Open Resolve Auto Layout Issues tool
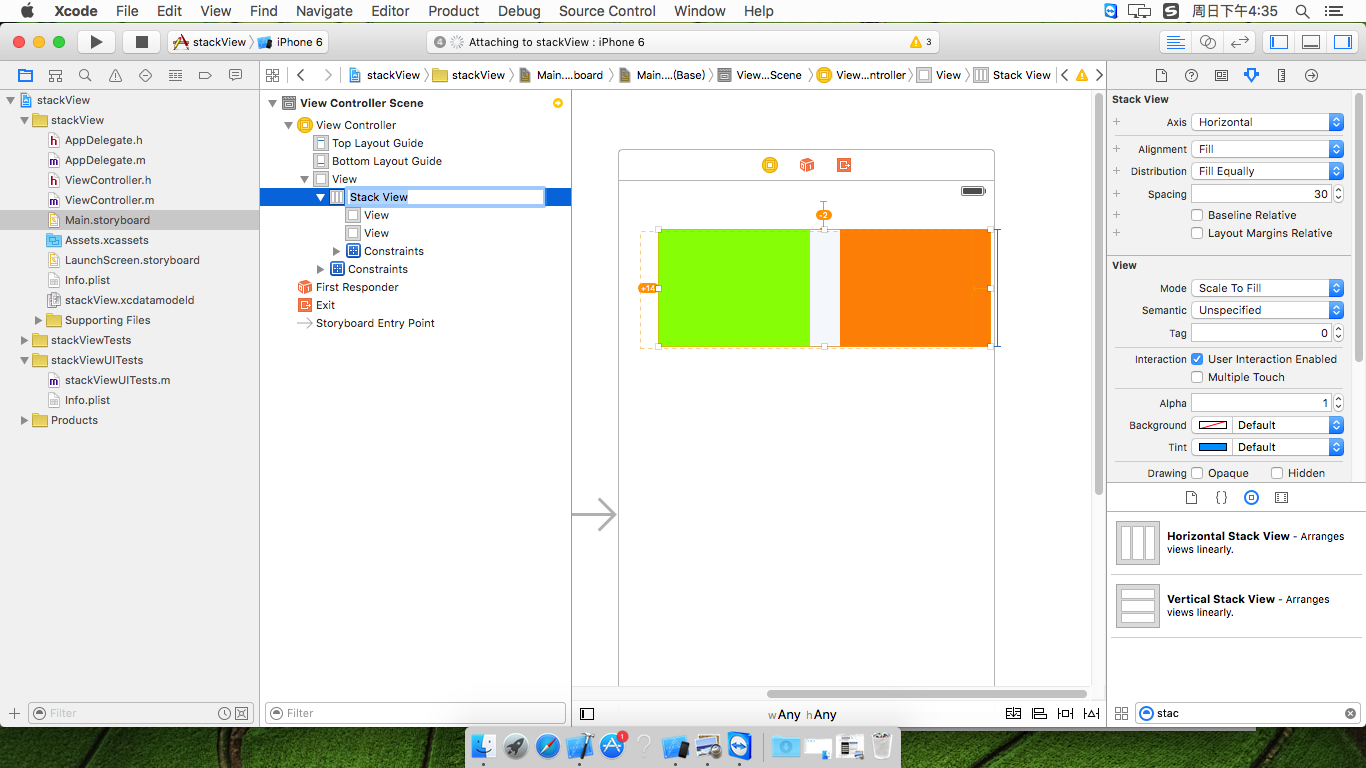This screenshot has width=1366, height=768. tap(1091, 714)
